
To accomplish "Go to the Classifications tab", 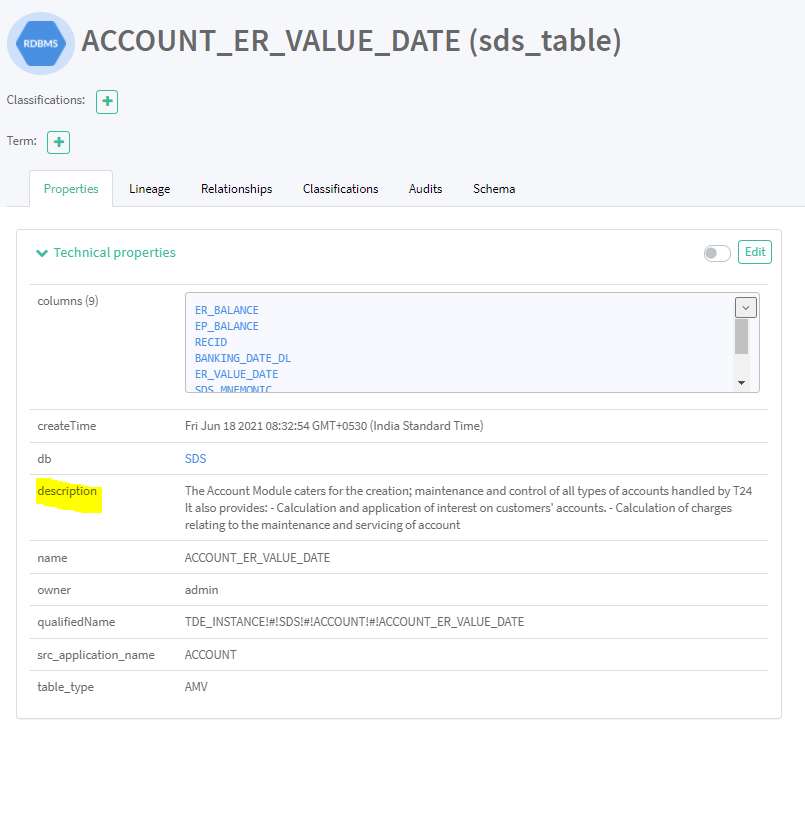I will click(340, 189).
